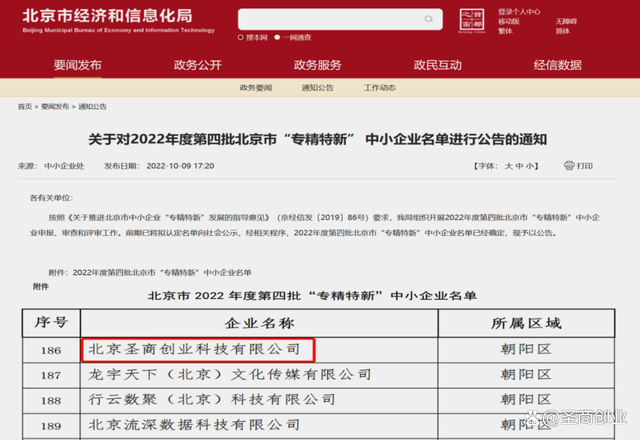Image resolution: width=640 pixels, height=440 pixels.
Task: Click 朝阳区 in row 186
Action: [x=526, y=349]
